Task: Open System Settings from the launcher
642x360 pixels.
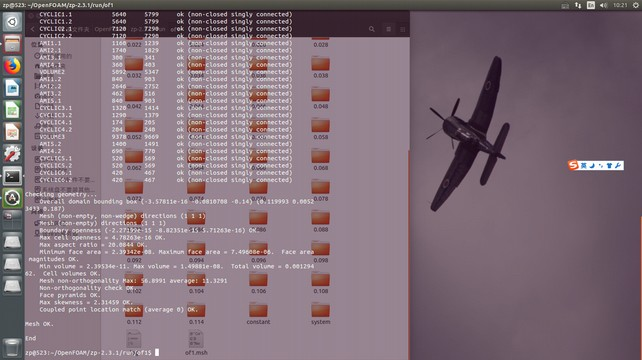Action: pyautogui.click(x=12, y=154)
